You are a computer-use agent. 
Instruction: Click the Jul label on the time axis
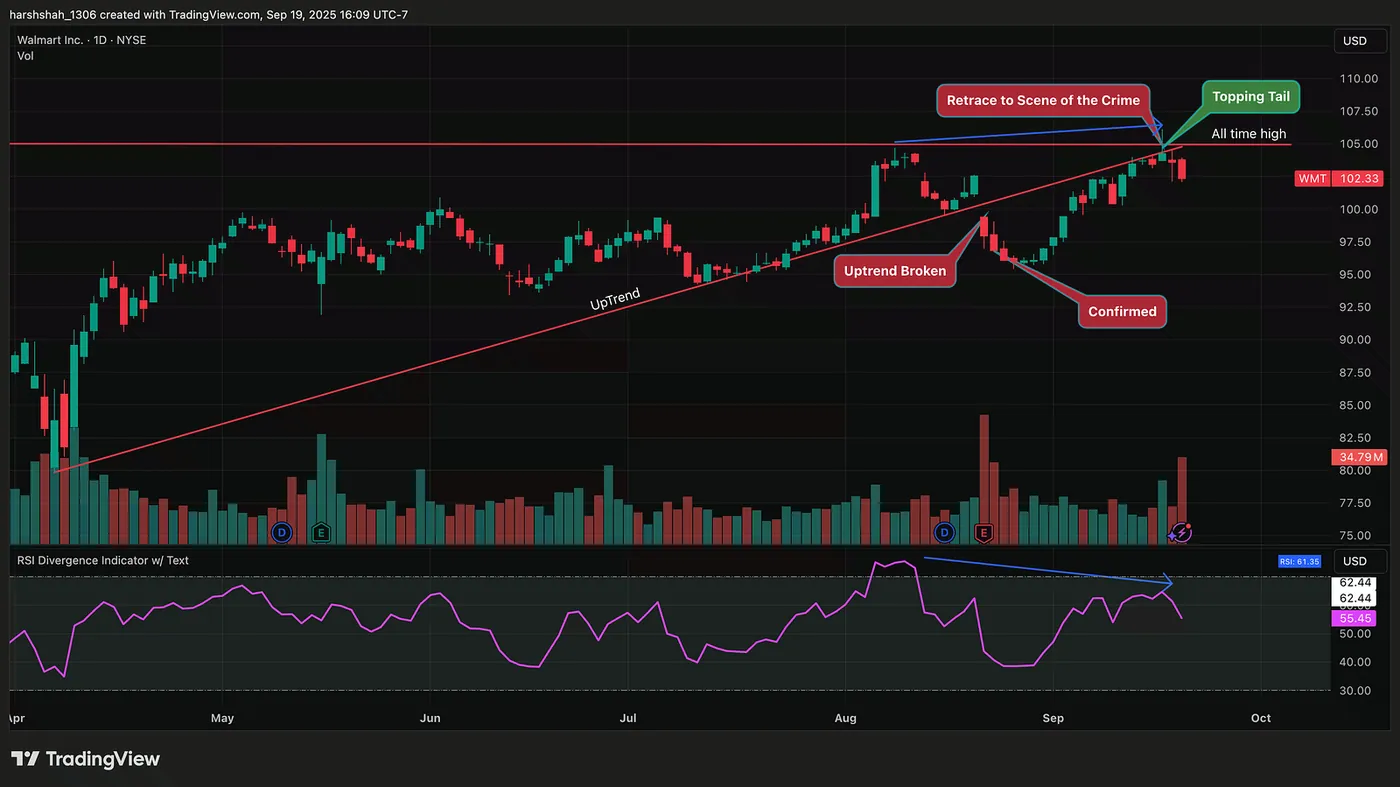tap(628, 718)
